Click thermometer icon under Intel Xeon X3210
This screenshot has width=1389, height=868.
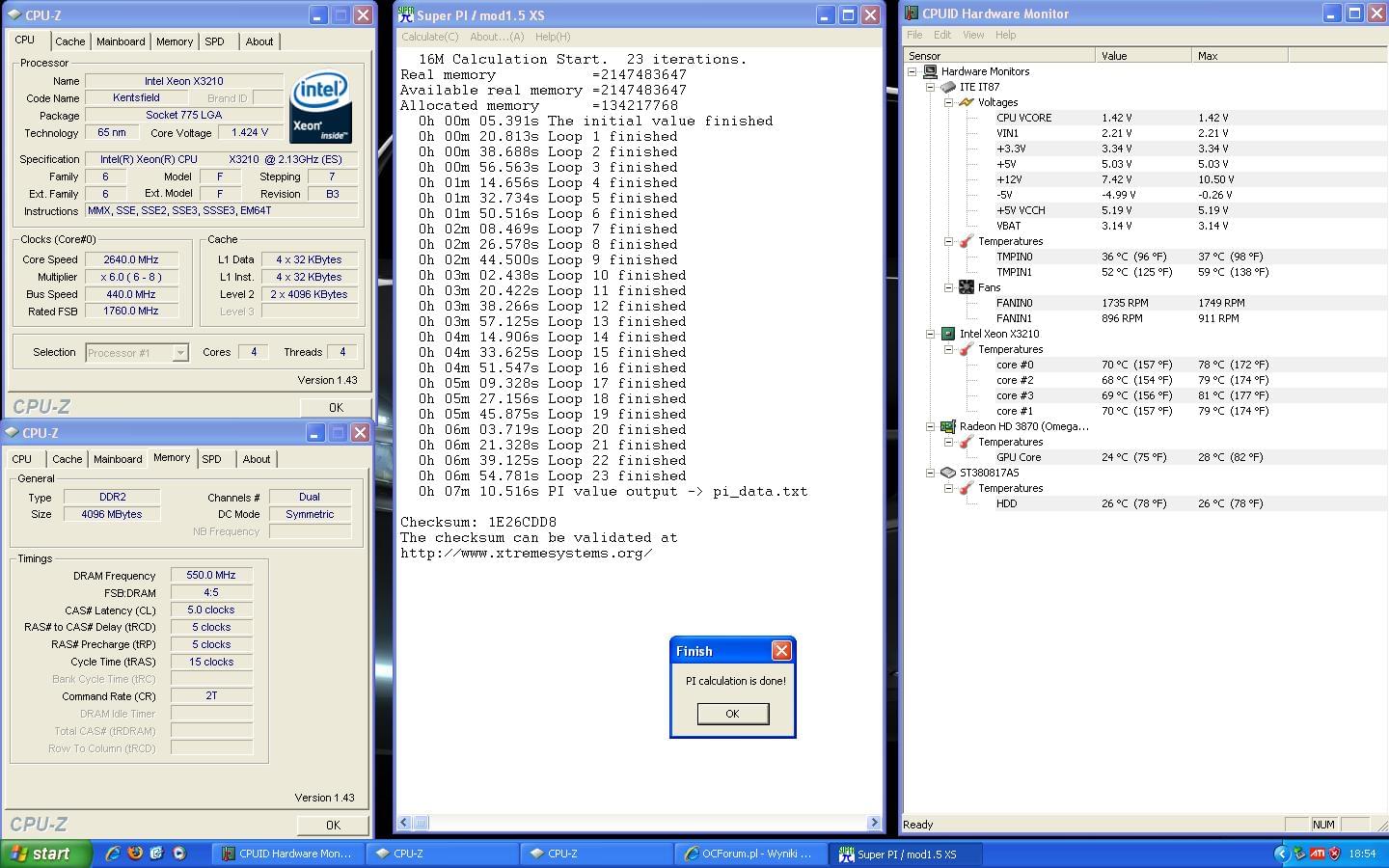(x=967, y=349)
